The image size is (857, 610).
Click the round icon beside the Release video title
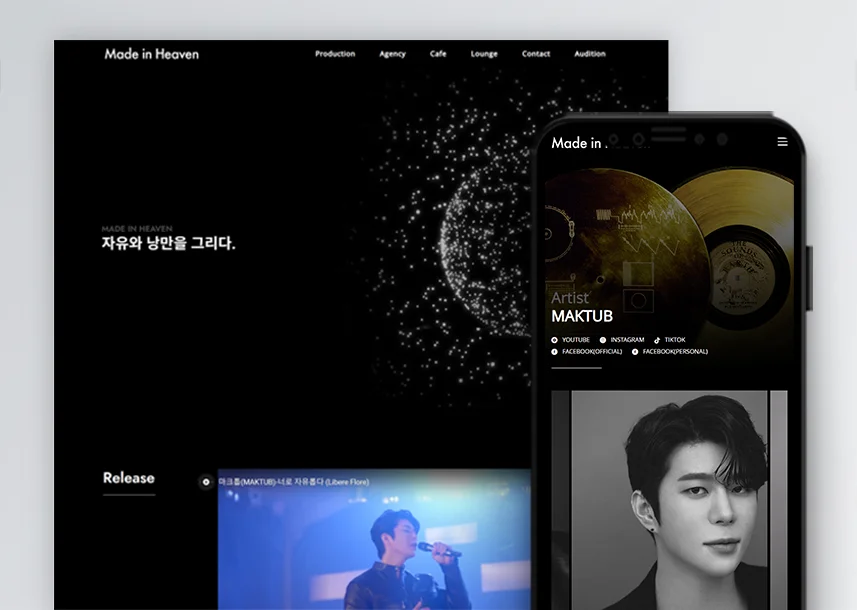tap(206, 482)
